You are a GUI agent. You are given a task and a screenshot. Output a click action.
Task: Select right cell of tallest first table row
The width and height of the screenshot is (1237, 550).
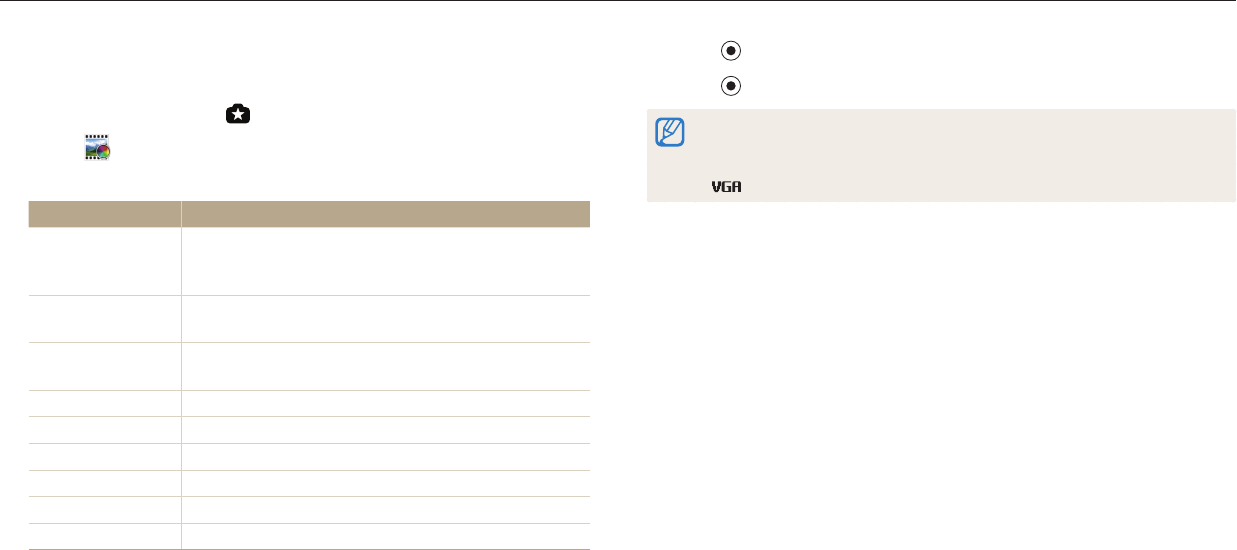[385, 261]
